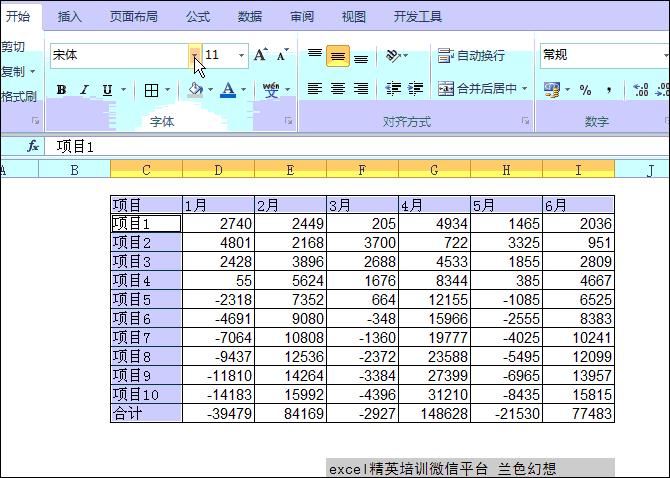Select cell 项目5 in the table
The height and width of the screenshot is (478, 670).
click(147, 299)
